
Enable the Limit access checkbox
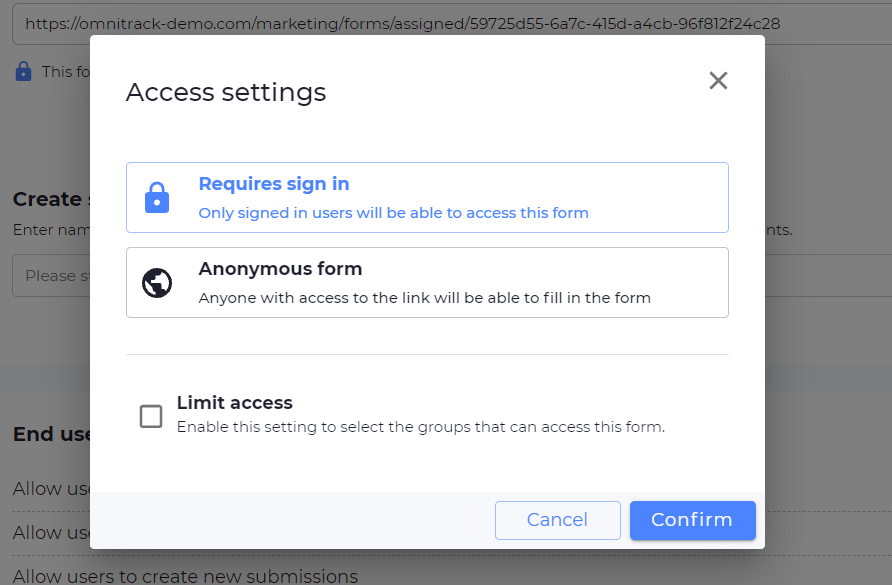point(151,416)
